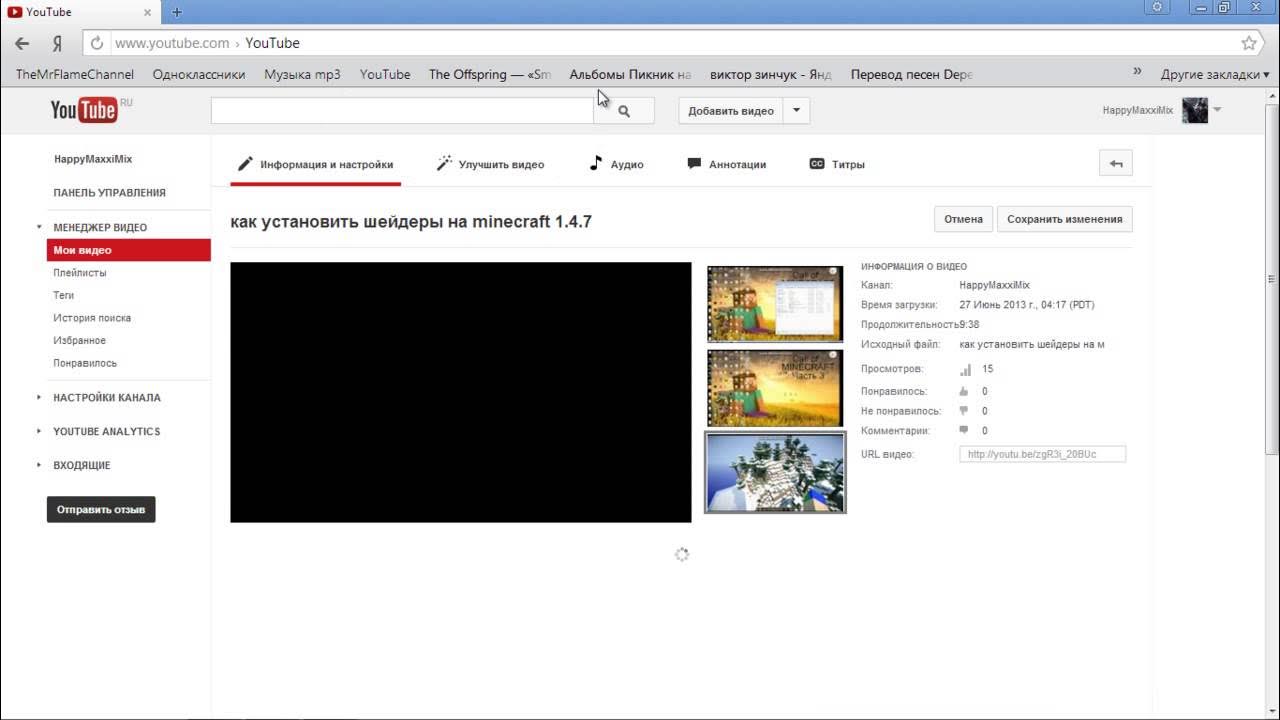
Task: Click HappyMaxxiMix channel name in video info
Action: pos(994,285)
